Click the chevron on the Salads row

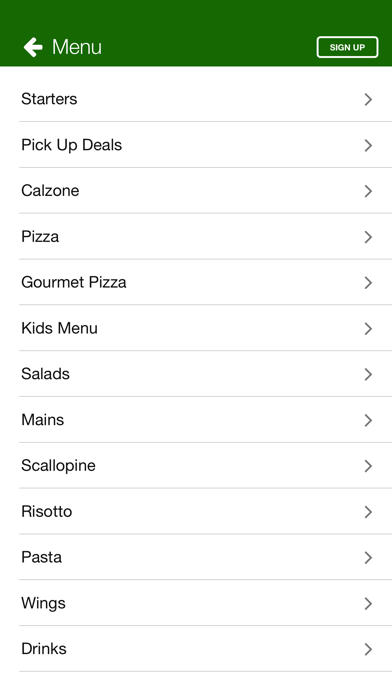[x=368, y=375]
